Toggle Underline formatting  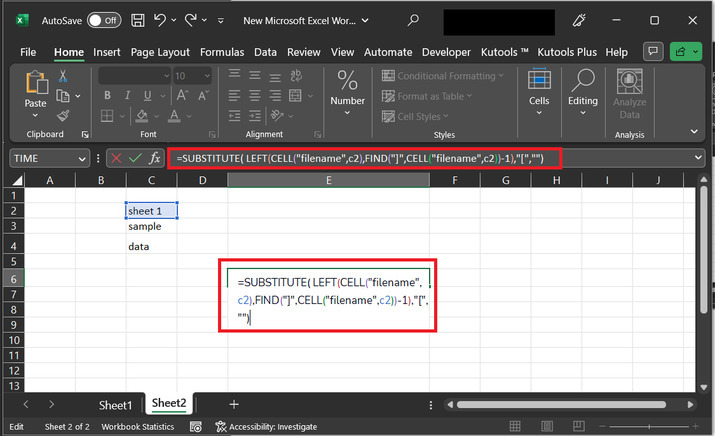[x=147, y=95]
